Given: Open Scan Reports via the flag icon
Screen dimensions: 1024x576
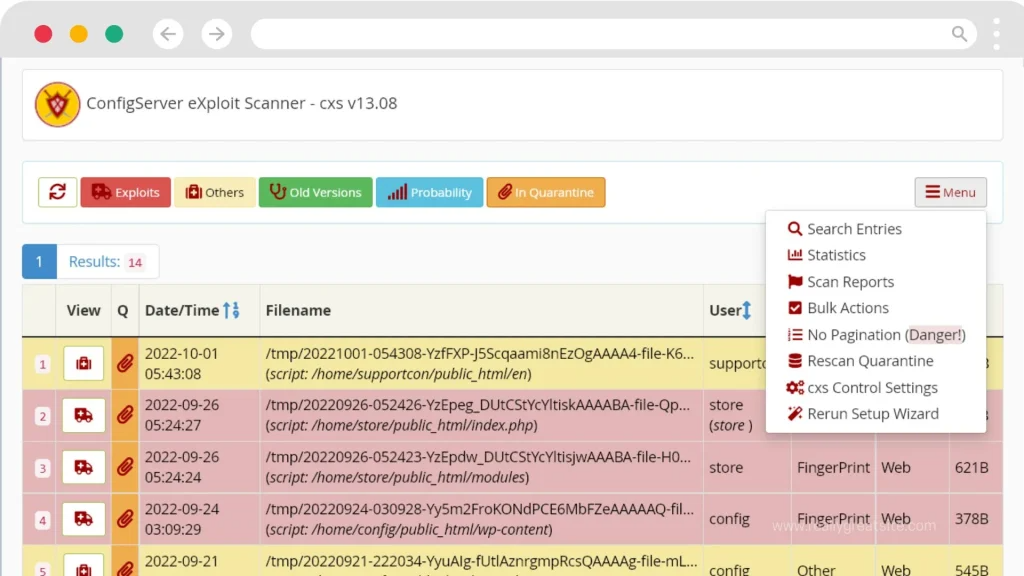Looking at the screenshot, I should [x=849, y=281].
